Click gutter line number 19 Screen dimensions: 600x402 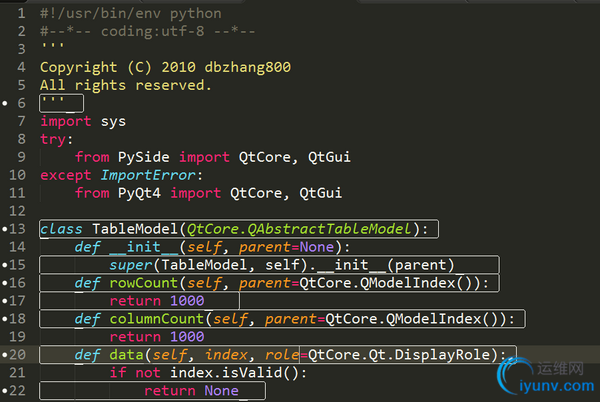(17, 337)
